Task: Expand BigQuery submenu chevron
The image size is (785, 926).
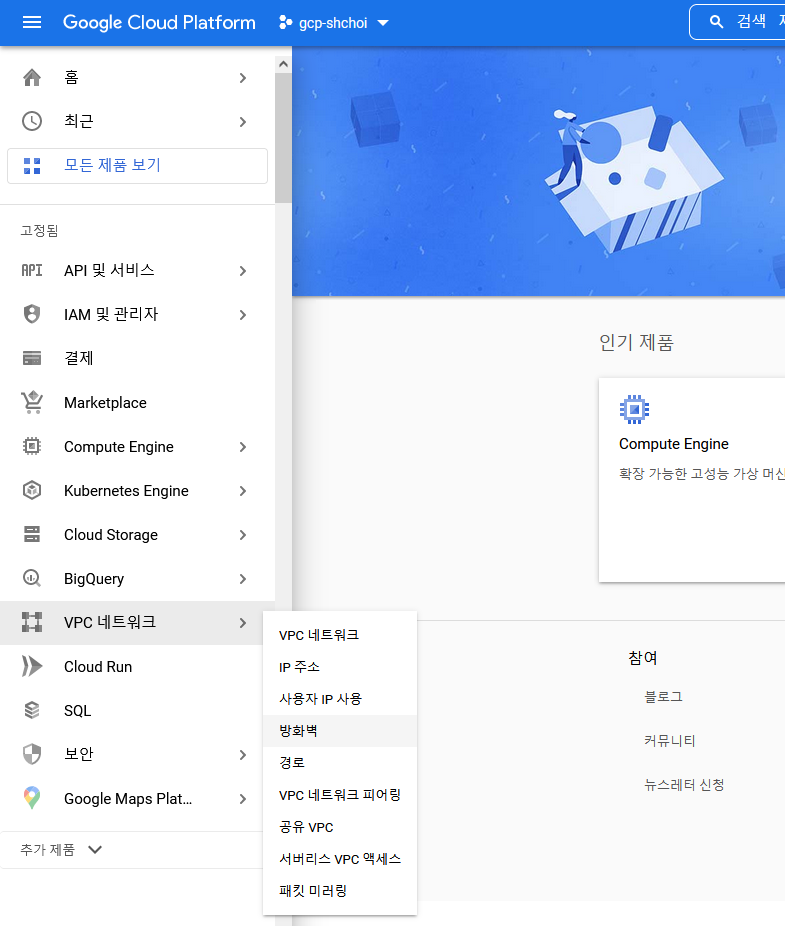Action: point(243,579)
